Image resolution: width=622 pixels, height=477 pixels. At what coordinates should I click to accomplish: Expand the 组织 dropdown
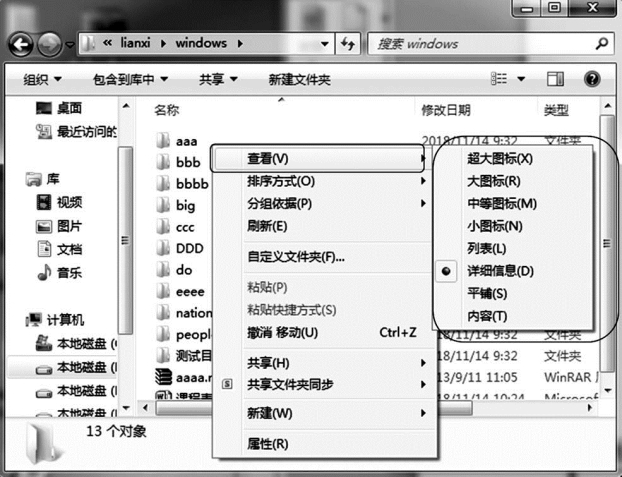tap(42, 79)
